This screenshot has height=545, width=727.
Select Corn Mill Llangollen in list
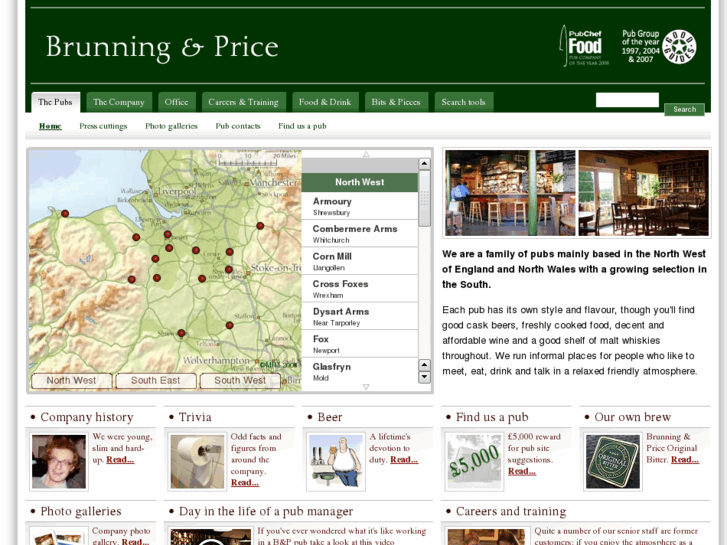pos(360,261)
